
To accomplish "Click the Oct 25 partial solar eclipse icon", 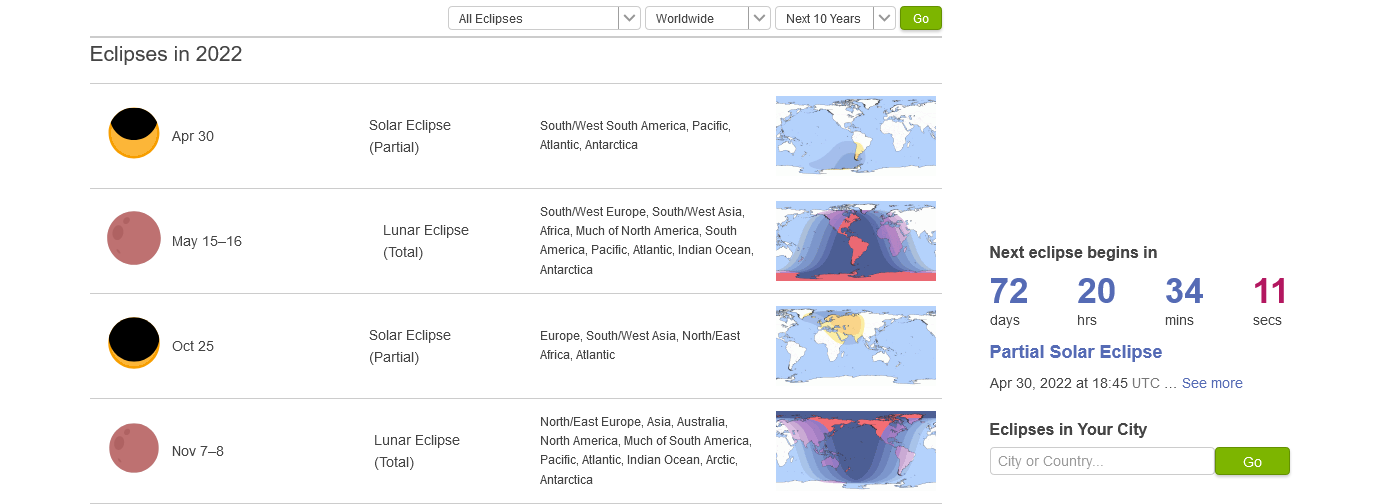I will click(134, 343).
